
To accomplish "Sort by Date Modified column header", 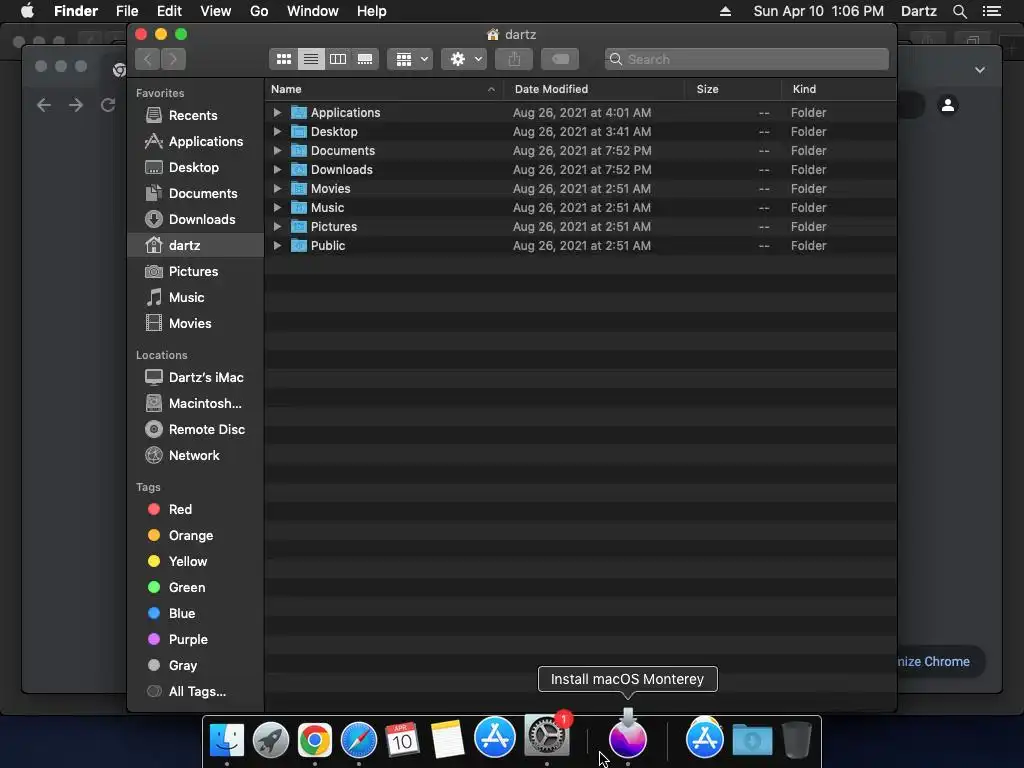I will [594, 89].
